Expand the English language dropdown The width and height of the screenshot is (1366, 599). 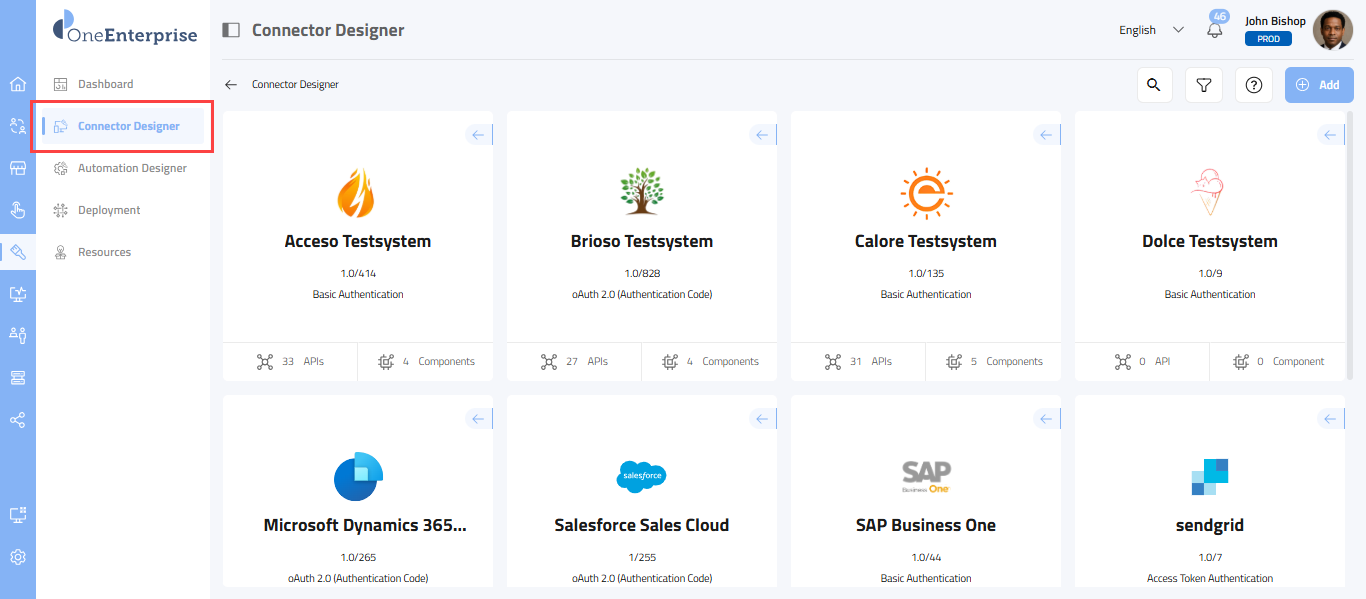(1151, 30)
